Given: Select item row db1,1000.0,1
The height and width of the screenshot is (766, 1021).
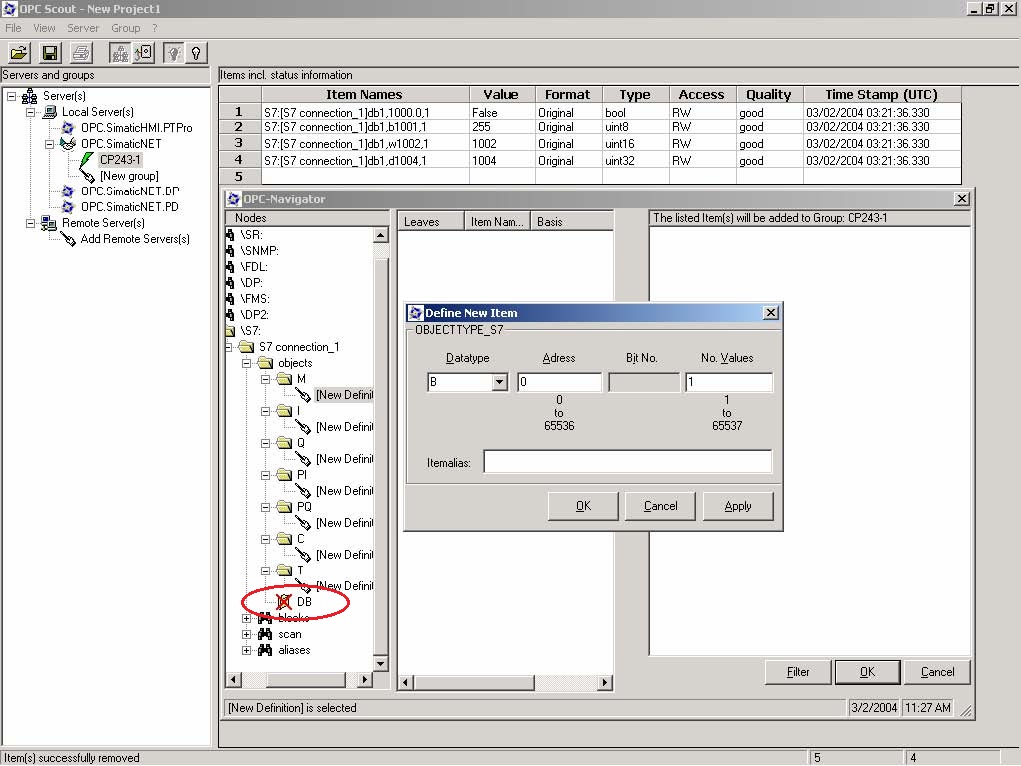Looking at the screenshot, I should click(x=589, y=112).
